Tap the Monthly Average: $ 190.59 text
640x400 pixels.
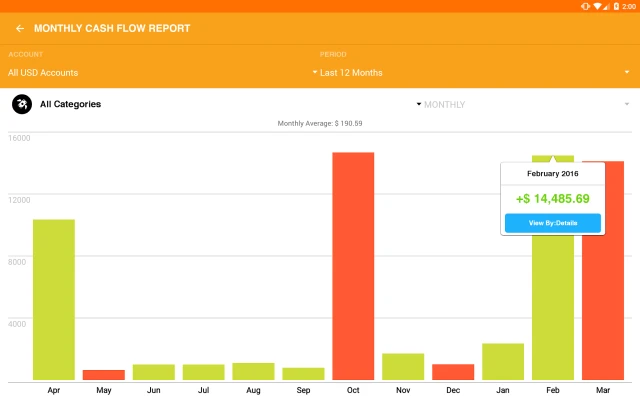pyautogui.click(x=320, y=123)
